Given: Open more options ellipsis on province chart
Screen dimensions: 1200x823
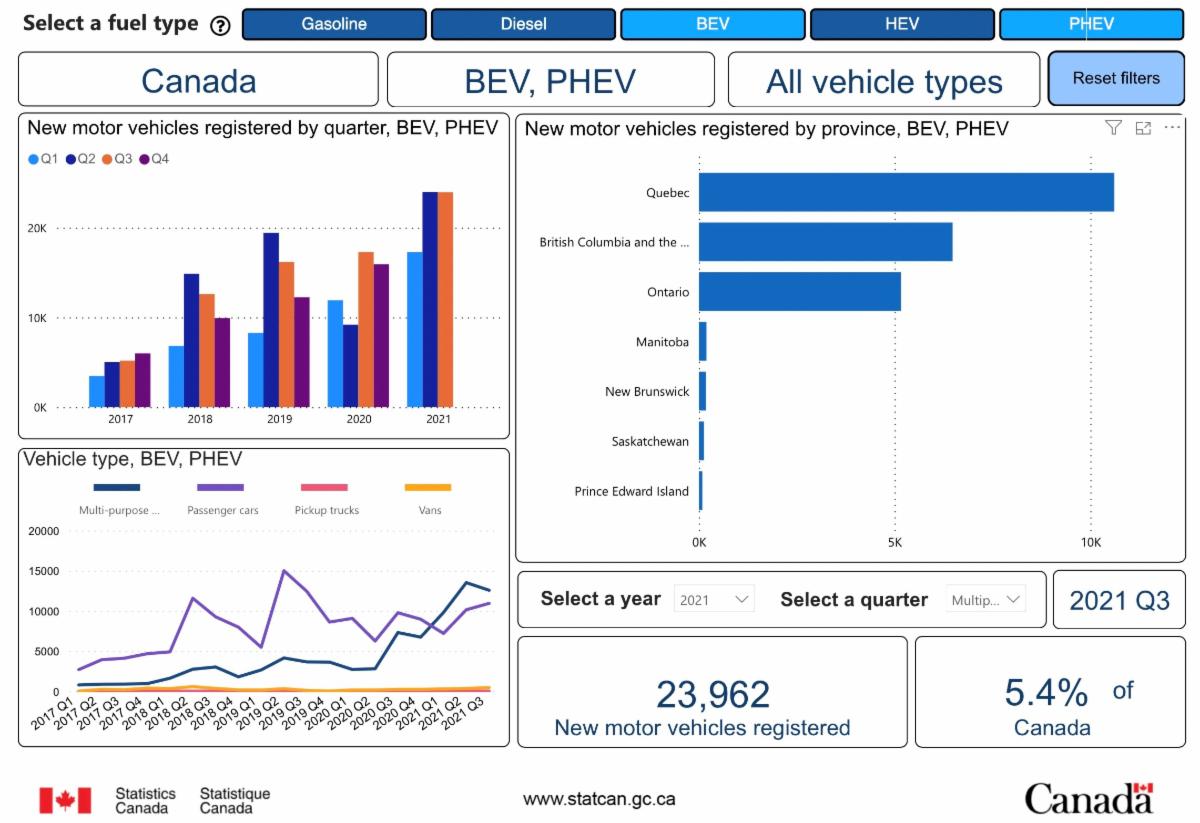Looking at the screenshot, I should [1172, 128].
